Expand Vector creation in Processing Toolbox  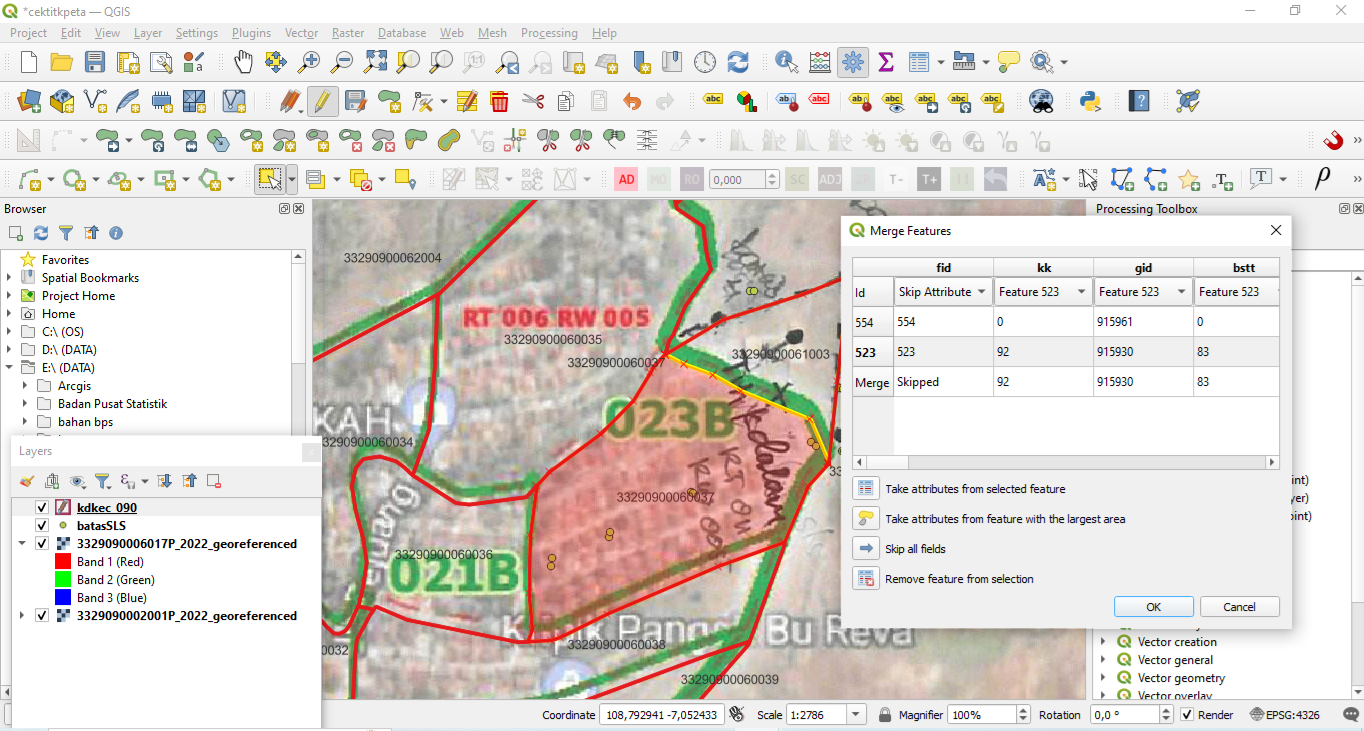click(x=1103, y=642)
